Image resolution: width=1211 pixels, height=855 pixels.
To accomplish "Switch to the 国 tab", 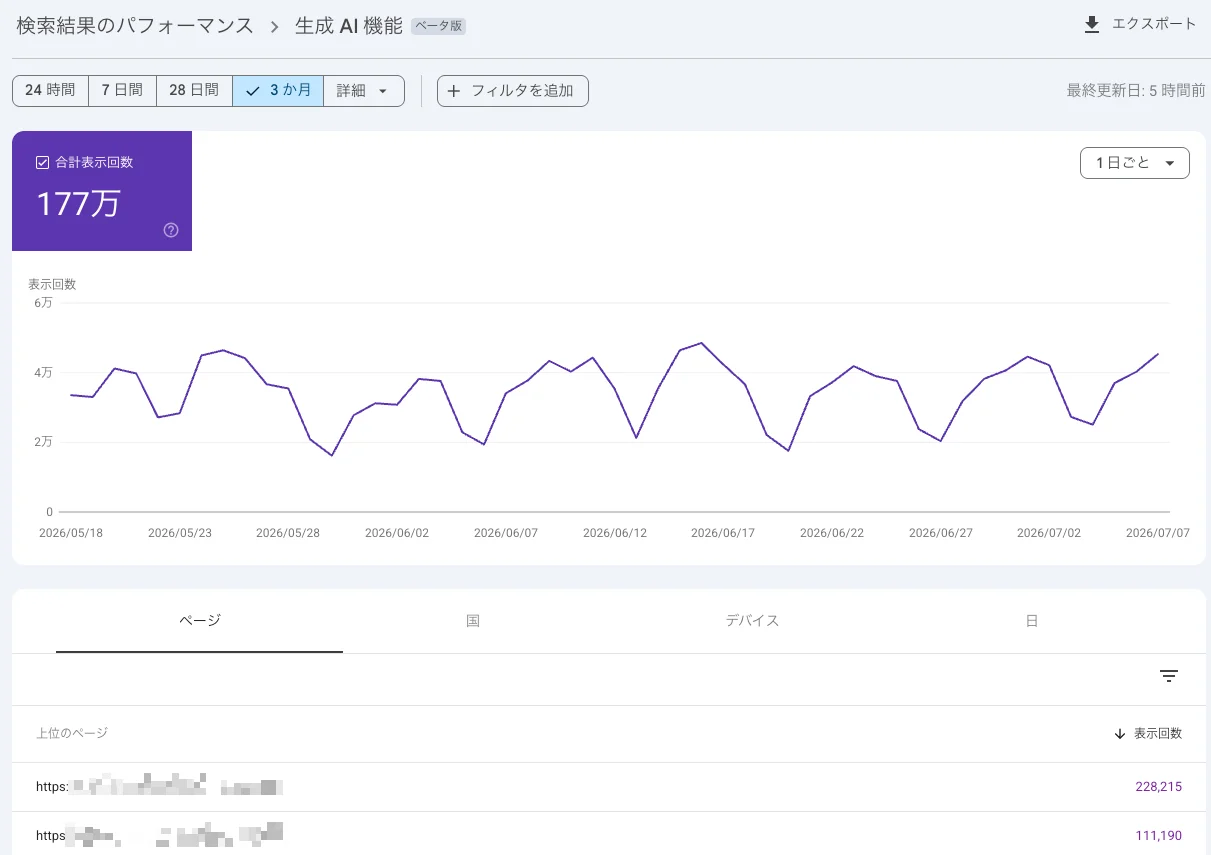I will [473, 621].
